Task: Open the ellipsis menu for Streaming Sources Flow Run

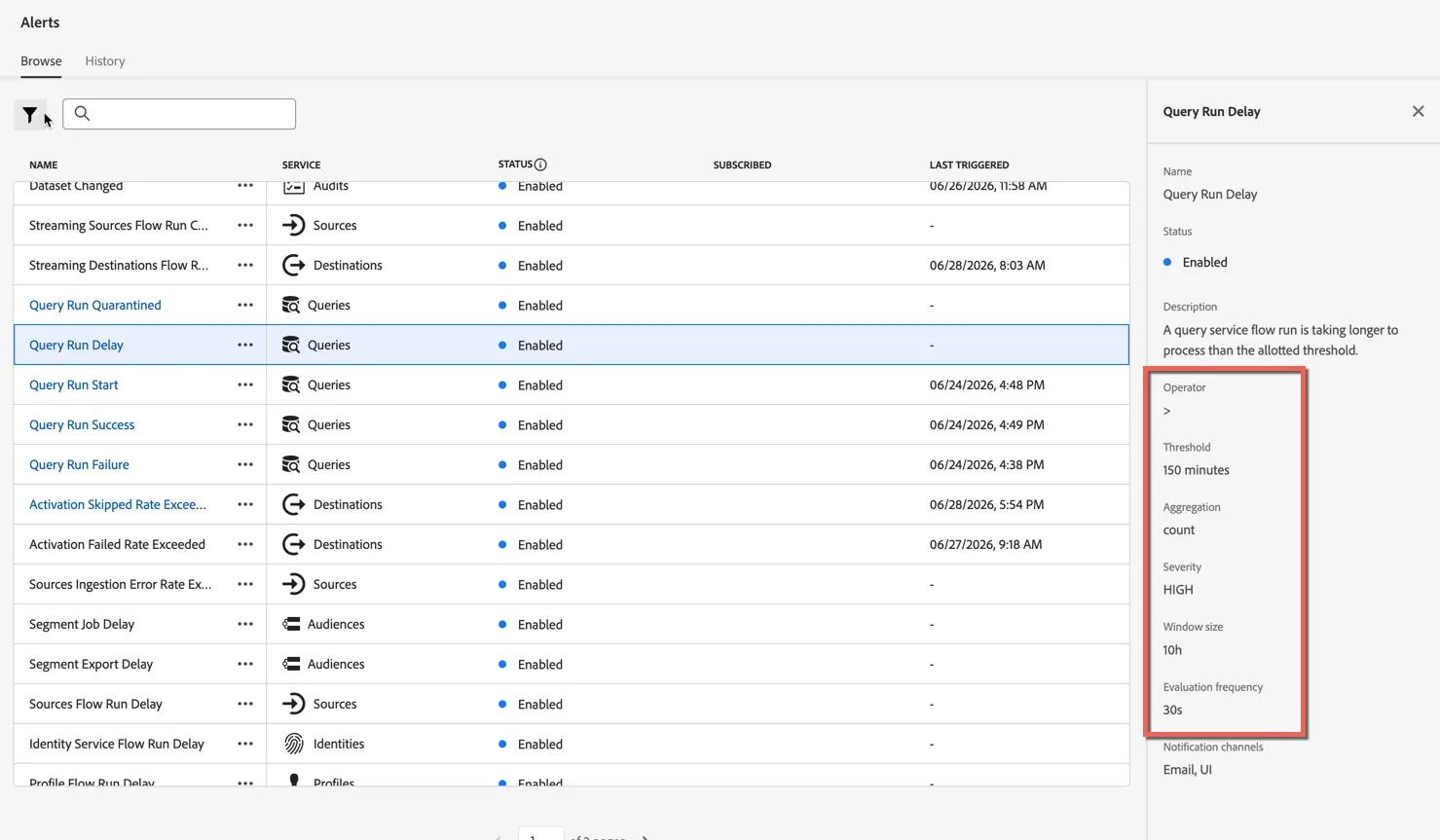Action: (x=245, y=225)
